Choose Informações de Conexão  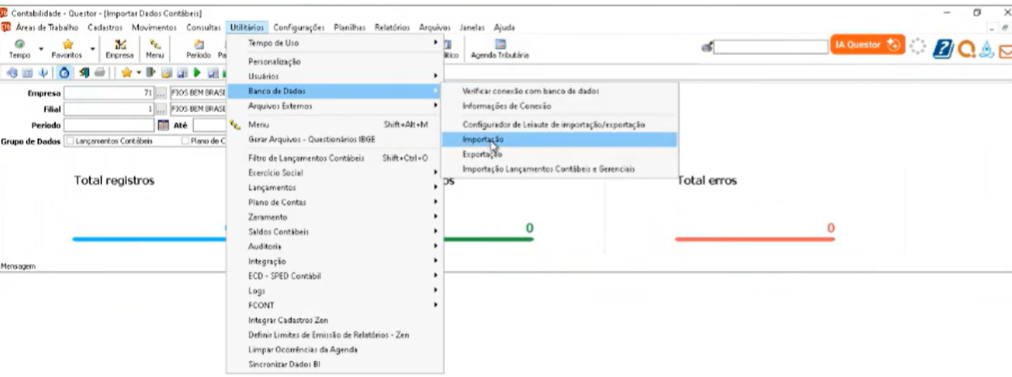click(x=559, y=106)
